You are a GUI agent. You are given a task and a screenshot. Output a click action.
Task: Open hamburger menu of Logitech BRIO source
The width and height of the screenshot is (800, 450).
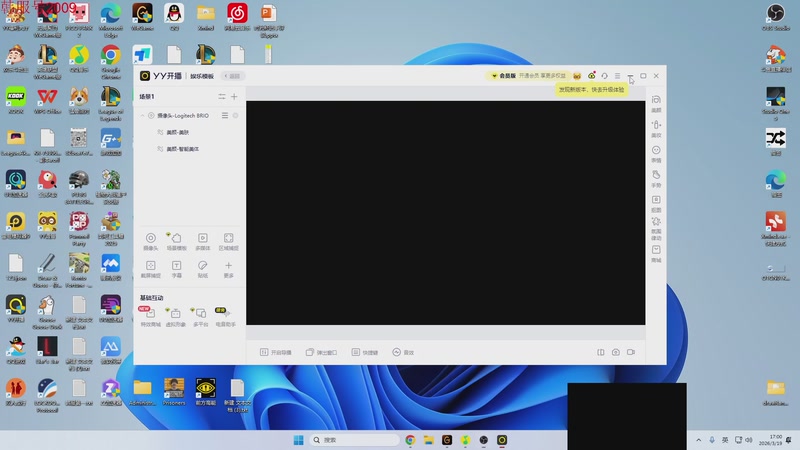click(x=224, y=116)
